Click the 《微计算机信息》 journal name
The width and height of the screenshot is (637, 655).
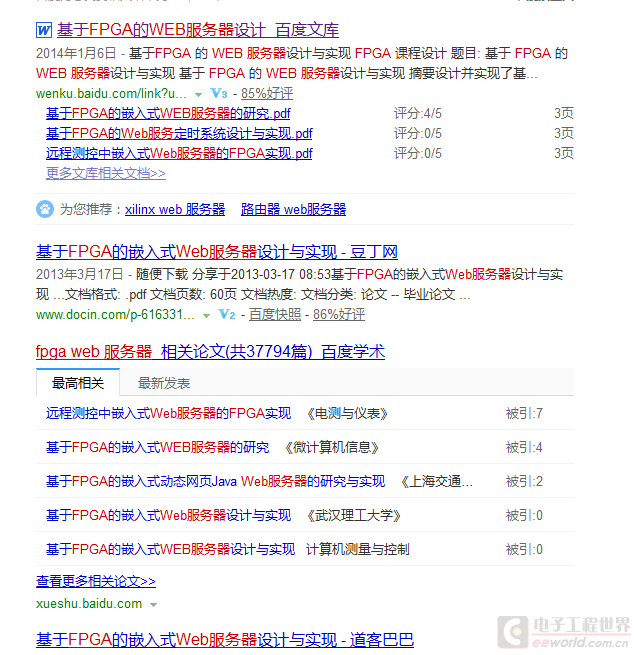(332, 447)
